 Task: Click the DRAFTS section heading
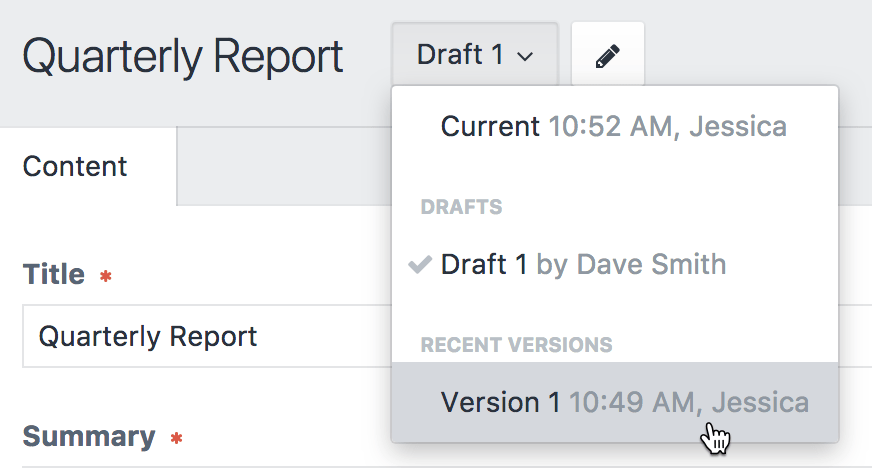[462, 207]
